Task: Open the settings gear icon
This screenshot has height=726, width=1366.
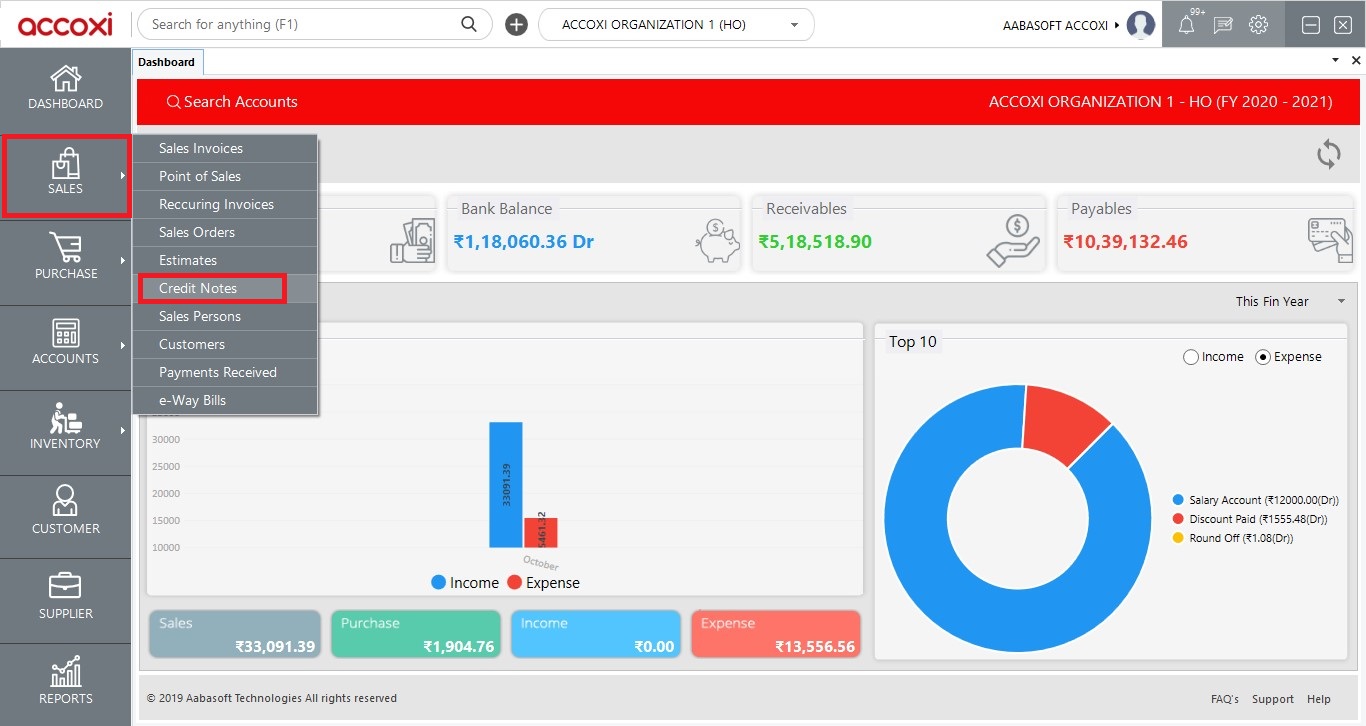Action: pyautogui.click(x=1260, y=24)
